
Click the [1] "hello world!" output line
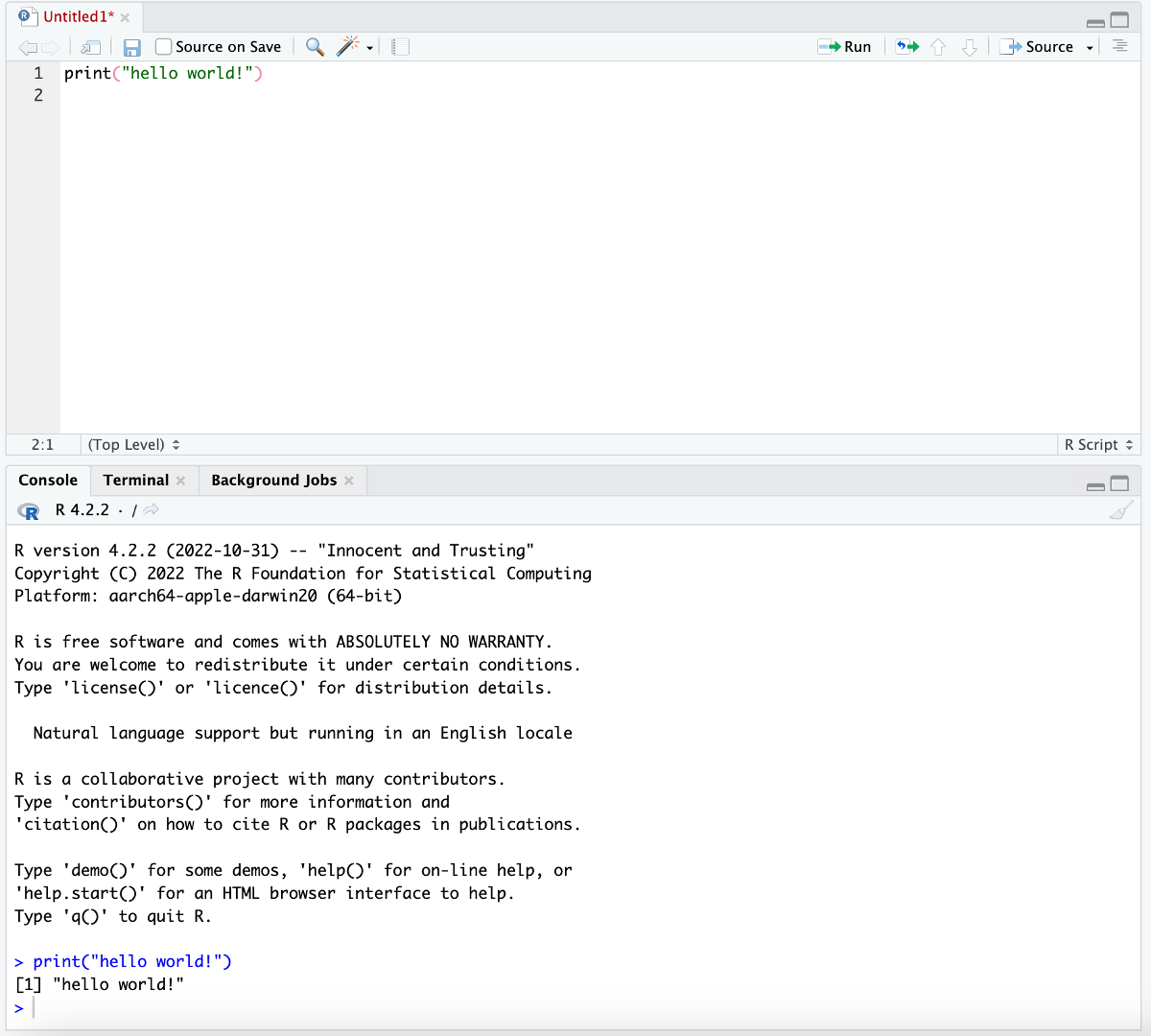pyautogui.click(x=99, y=984)
